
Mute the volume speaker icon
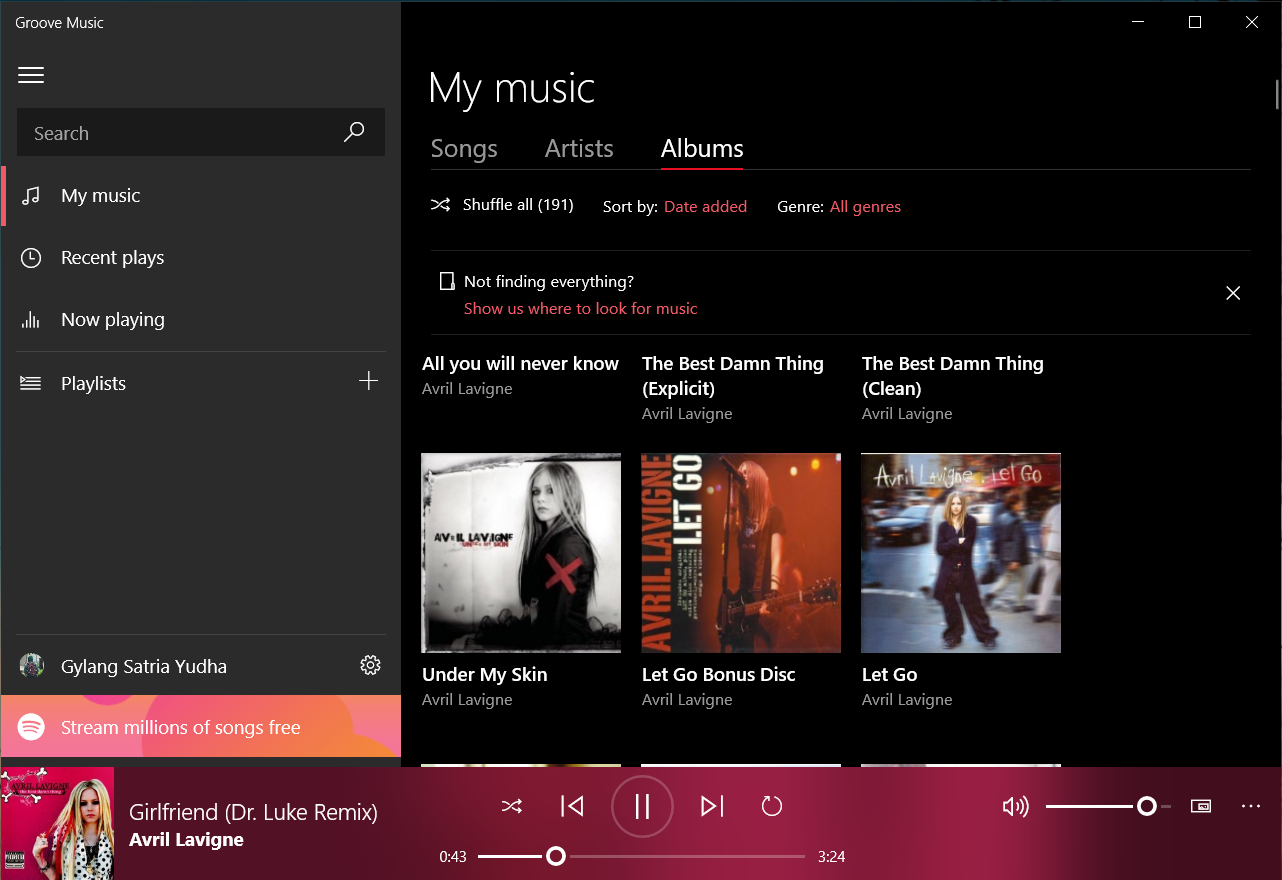(1015, 806)
